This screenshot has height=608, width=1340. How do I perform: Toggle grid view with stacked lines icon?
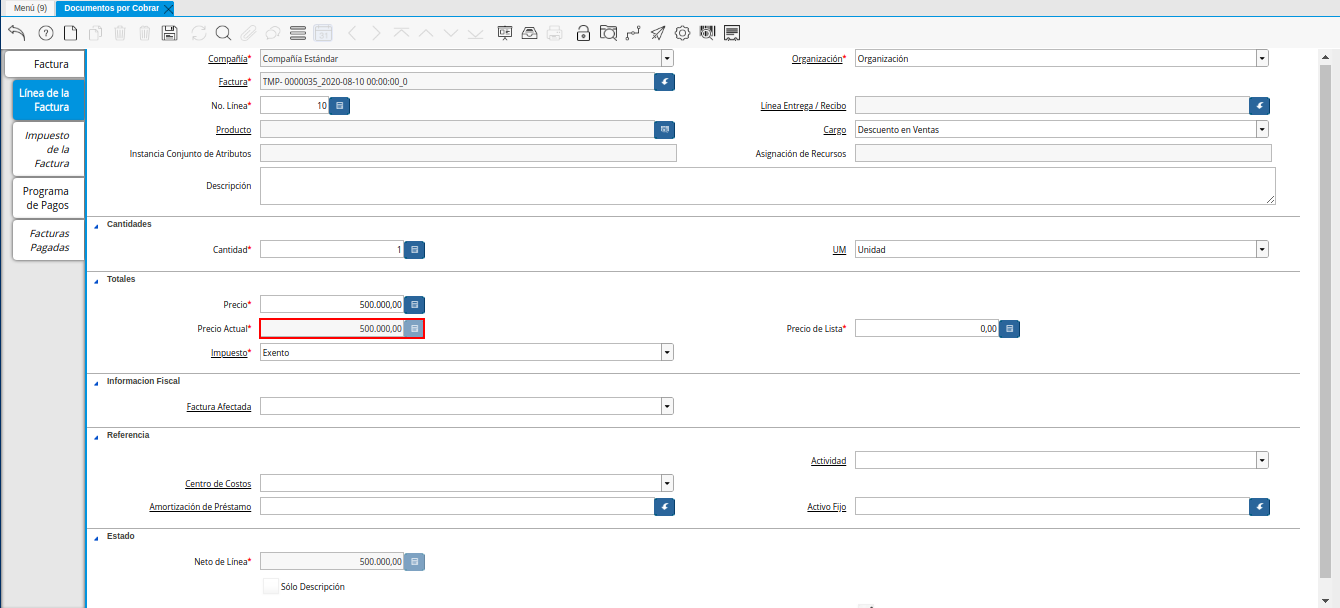297,33
